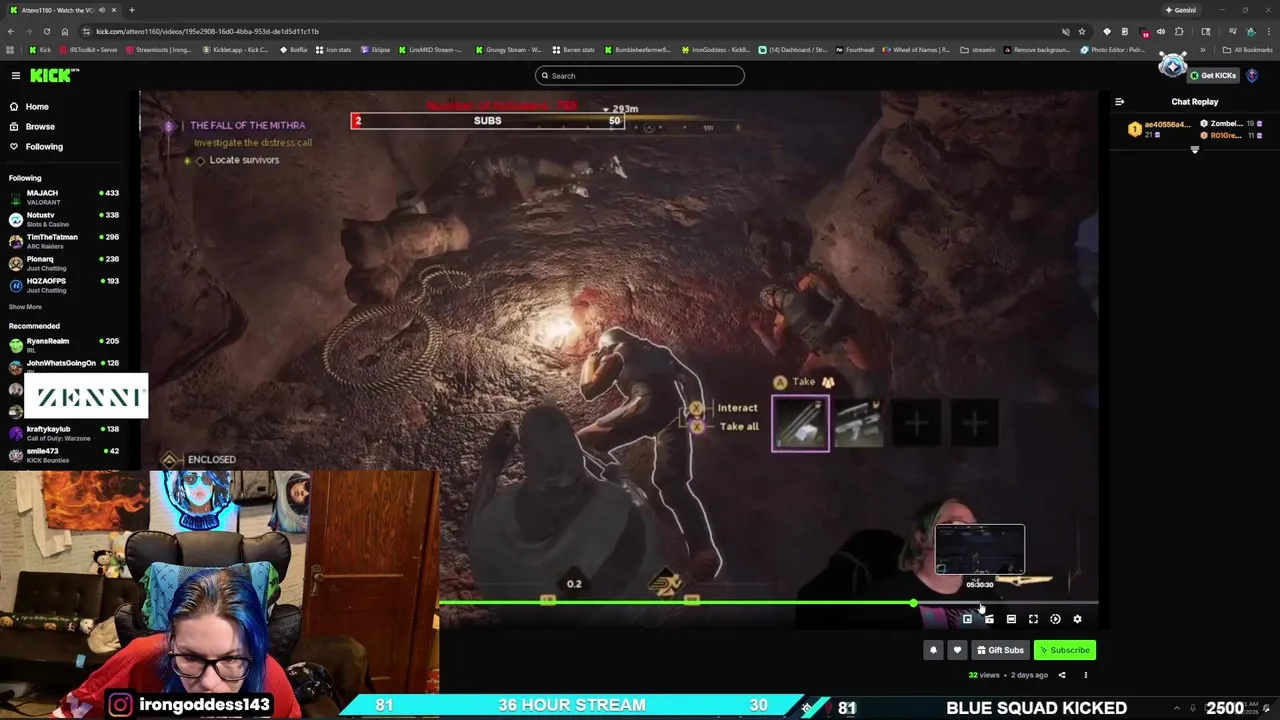This screenshot has height=720, width=1280.
Task: Select the Zombel leaderboard entry
Action: pos(1231,123)
